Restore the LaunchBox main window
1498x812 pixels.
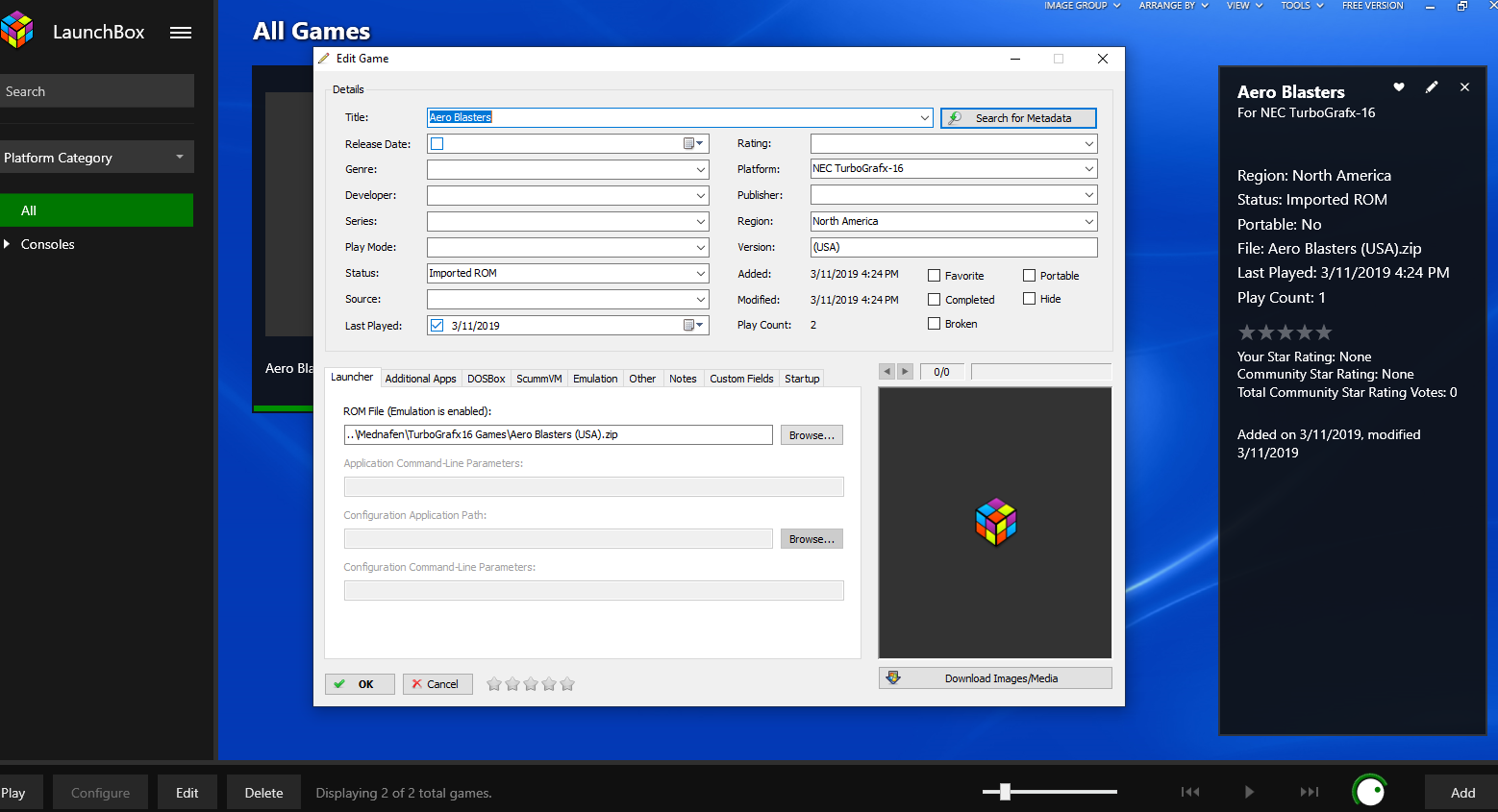point(1461,6)
